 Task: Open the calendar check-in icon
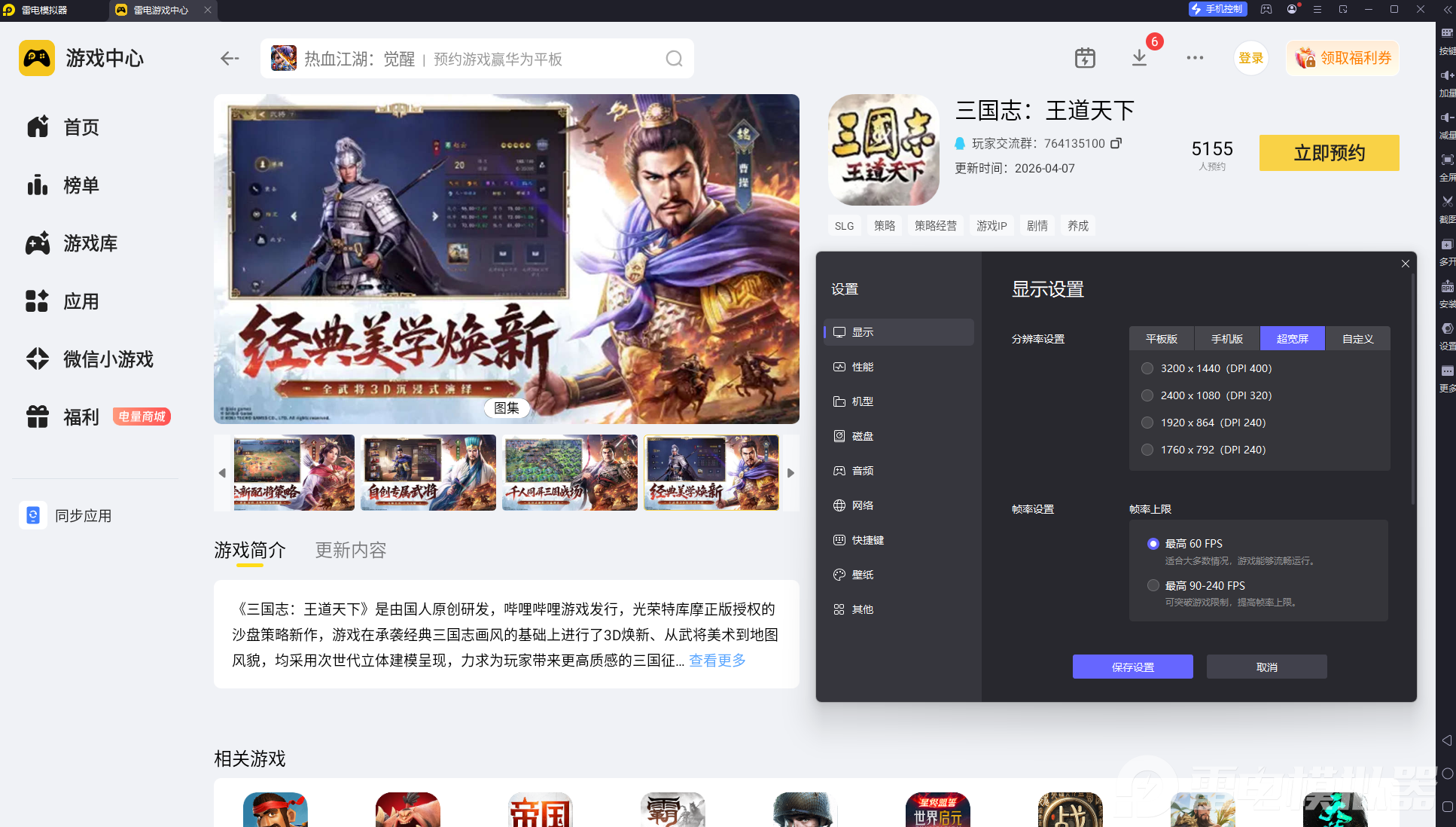click(1085, 58)
